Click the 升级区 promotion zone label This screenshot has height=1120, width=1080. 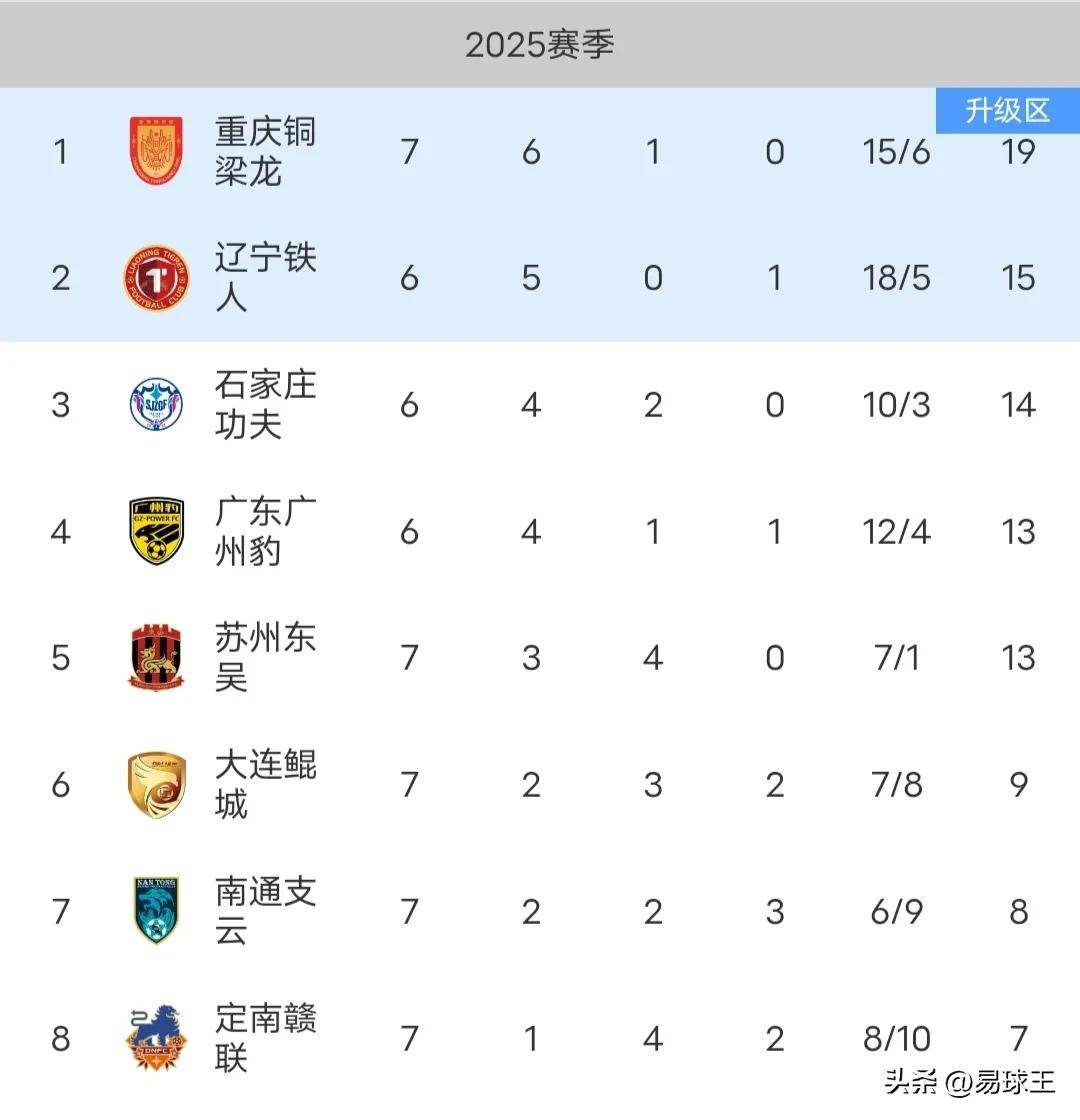point(1007,110)
